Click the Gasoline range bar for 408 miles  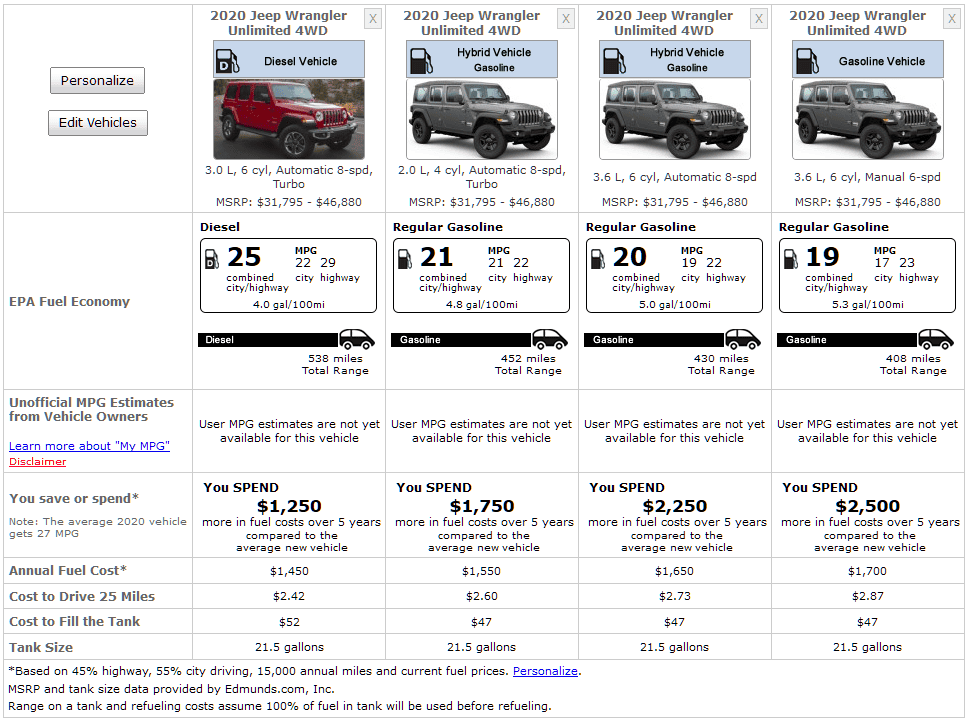tap(848, 340)
